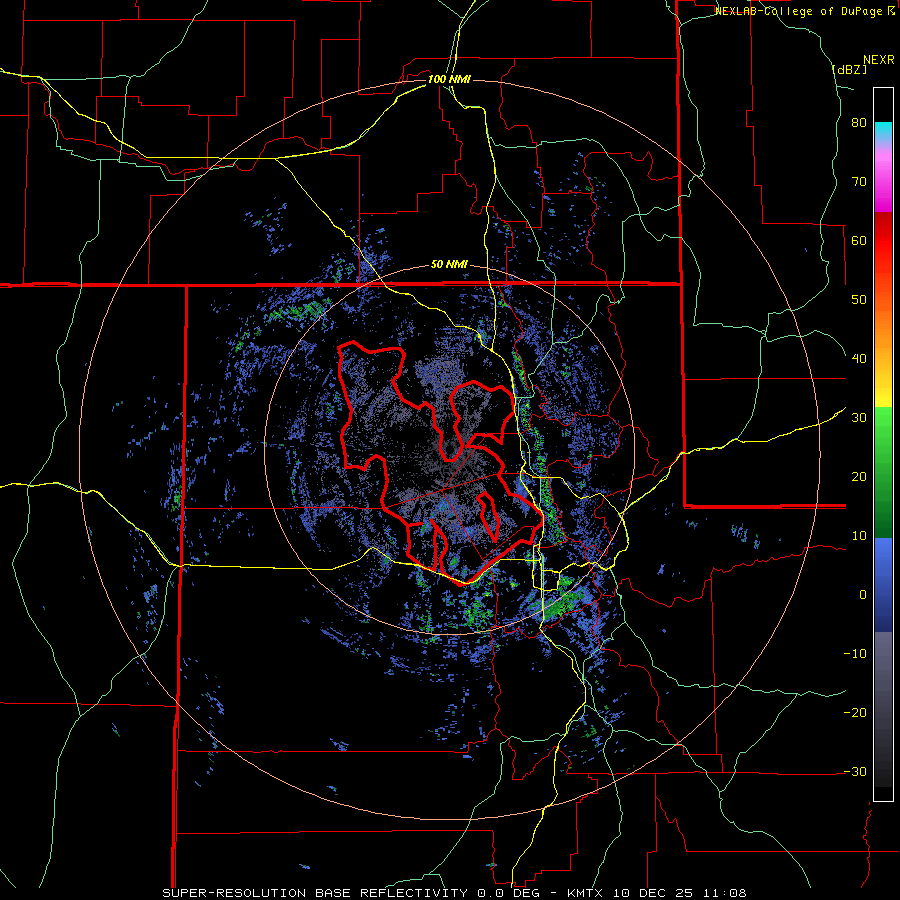This screenshot has height=900, width=900.
Task: Click the -10 value on the dBZ scale
Action: click(855, 653)
